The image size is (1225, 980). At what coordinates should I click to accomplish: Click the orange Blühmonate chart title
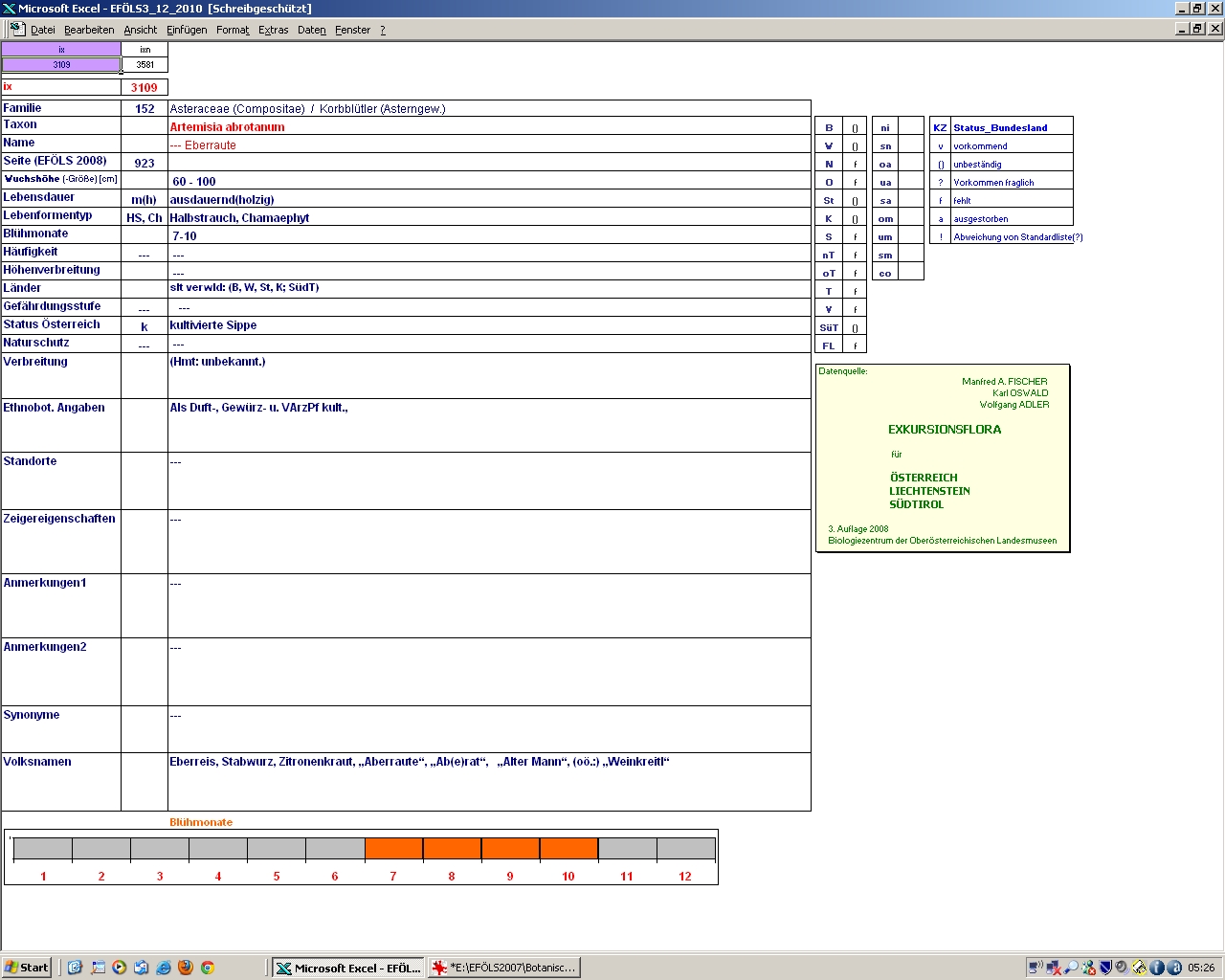click(201, 822)
